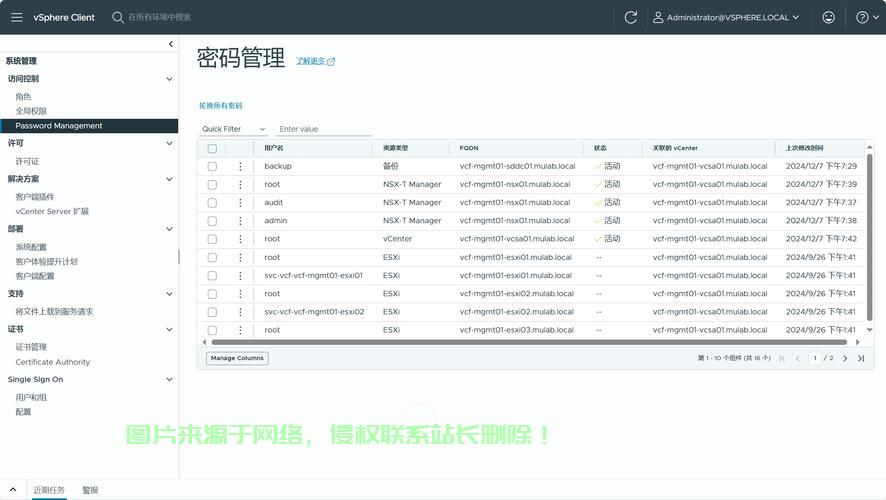Click external link icon beside 了解更多

coord(331,62)
